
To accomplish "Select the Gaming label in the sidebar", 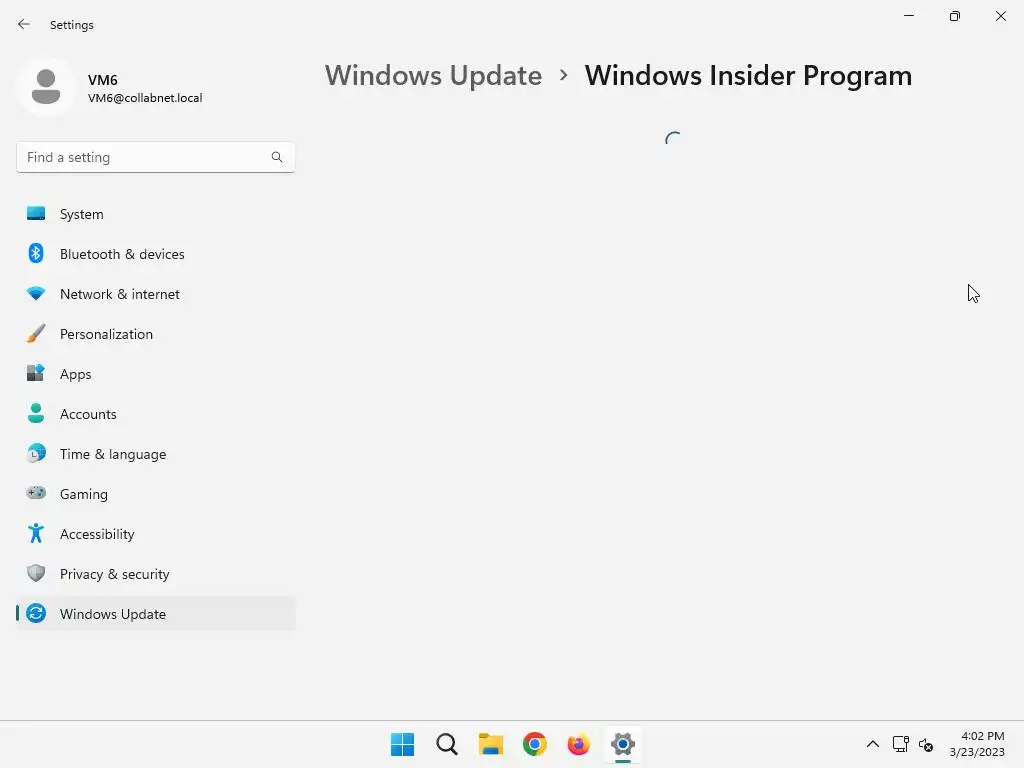I will [84, 494].
